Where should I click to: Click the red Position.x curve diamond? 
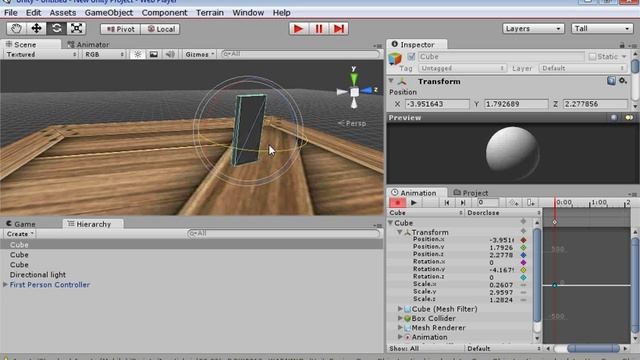point(523,240)
